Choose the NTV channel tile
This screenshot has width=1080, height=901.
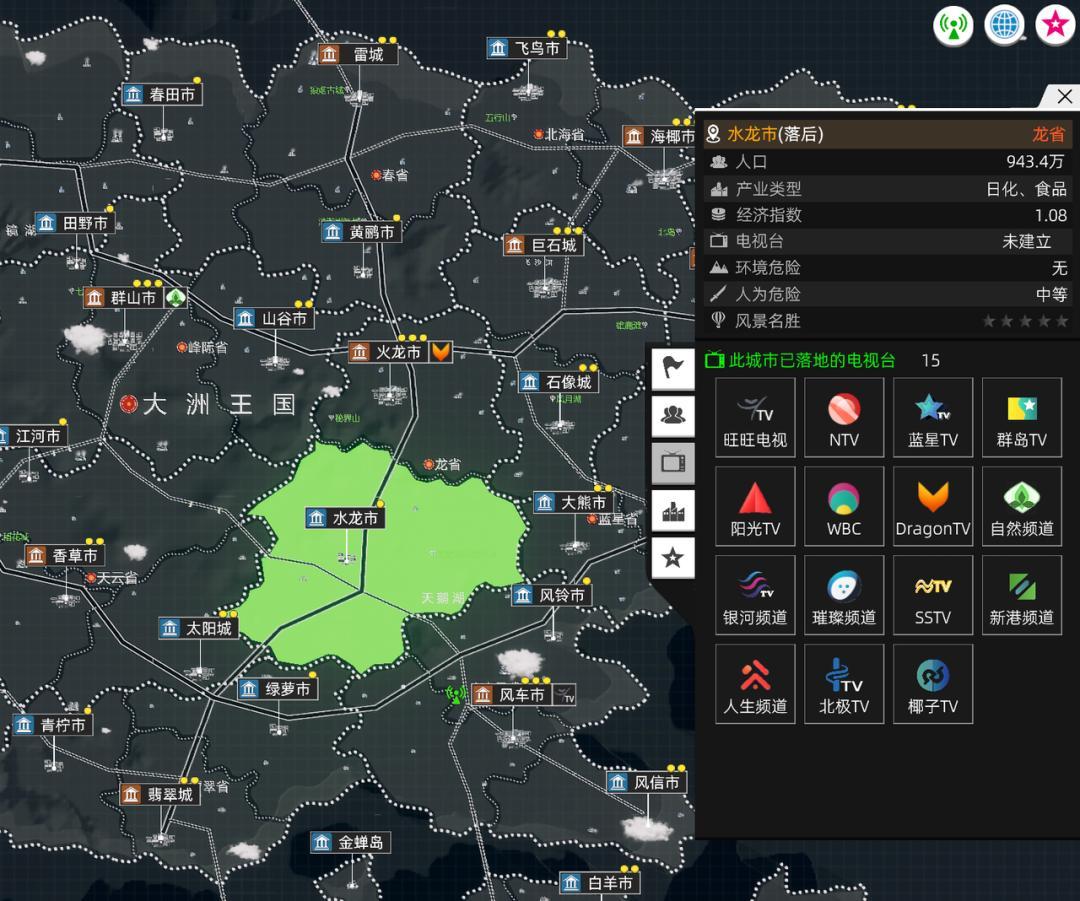(x=844, y=418)
